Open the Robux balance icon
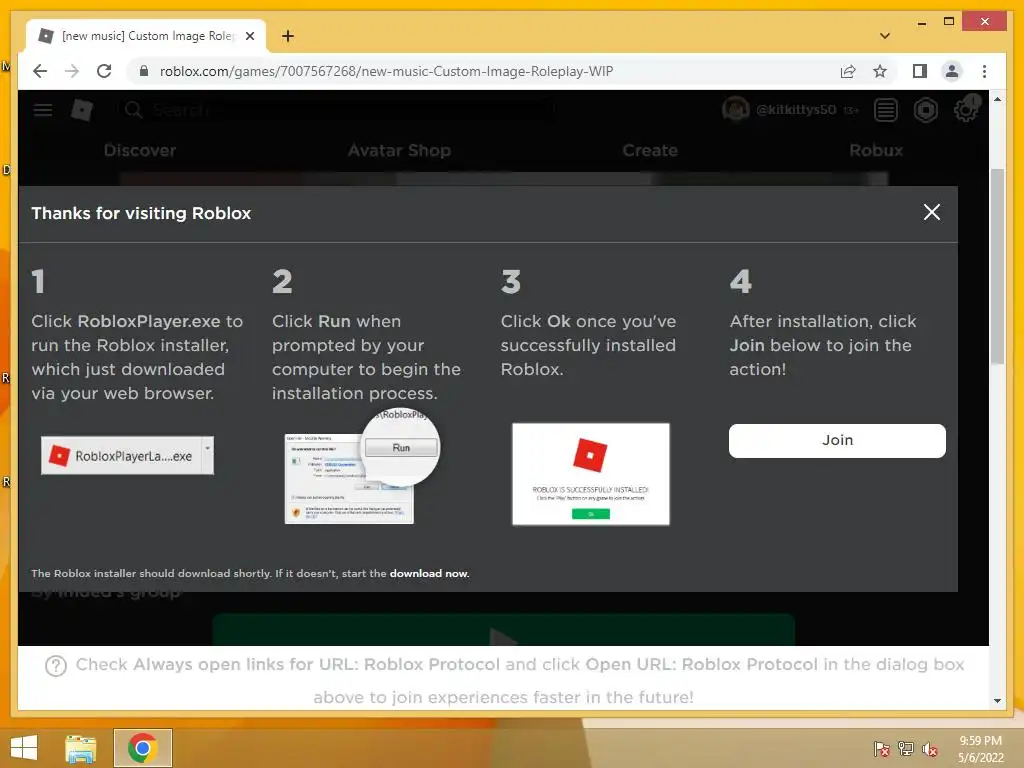This screenshot has width=1024, height=768. [x=925, y=110]
